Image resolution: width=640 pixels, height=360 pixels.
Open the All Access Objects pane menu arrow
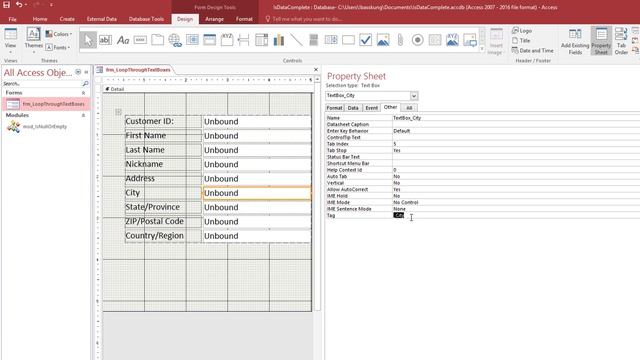(x=78, y=72)
